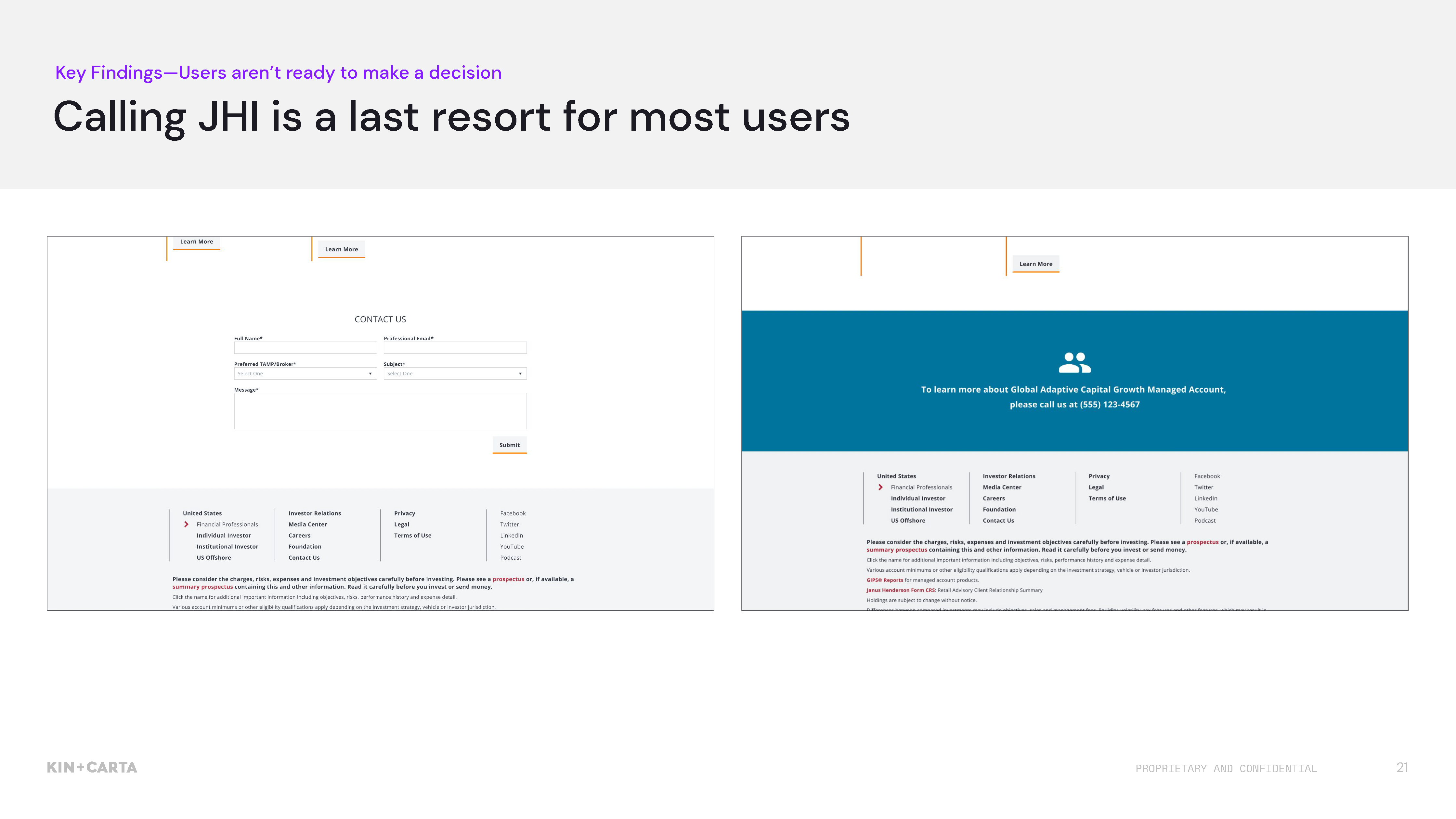1456x819 pixels.
Task: Click the purple 'Key Findings' subtitle
Action: coord(278,72)
